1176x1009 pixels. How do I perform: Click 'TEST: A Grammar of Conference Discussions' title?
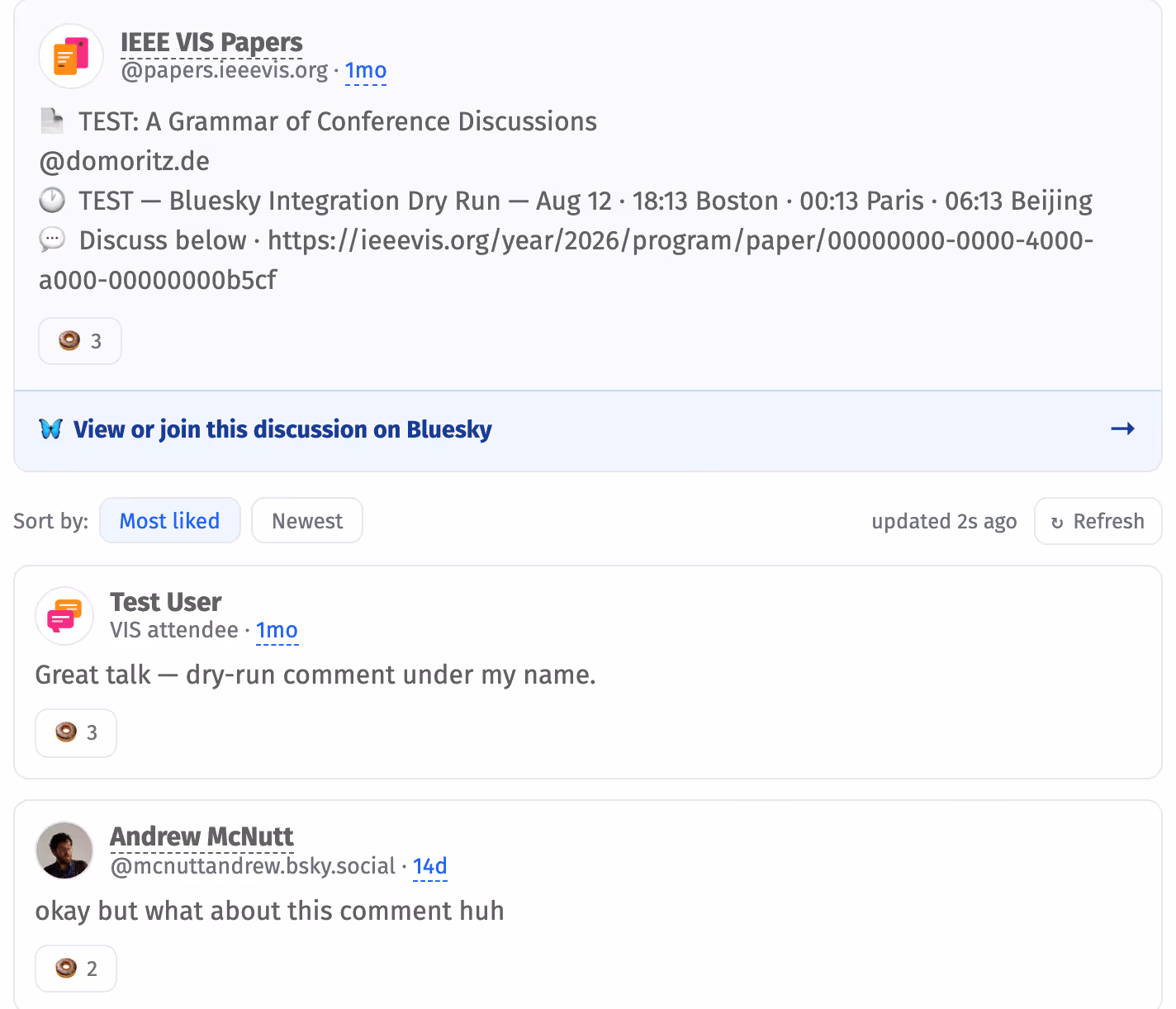click(x=338, y=121)
